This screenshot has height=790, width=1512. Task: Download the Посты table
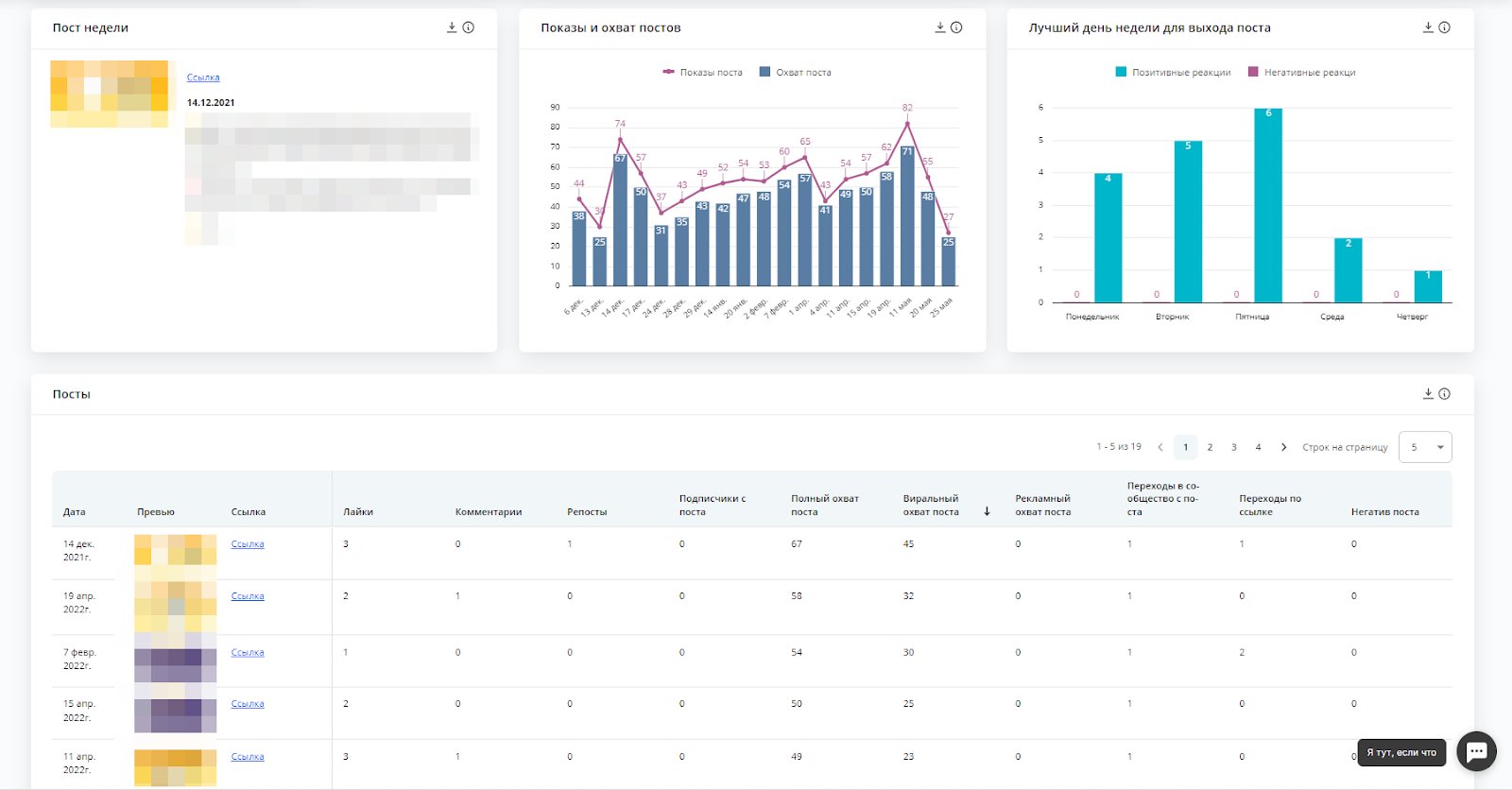click(x=1428, y=394)
